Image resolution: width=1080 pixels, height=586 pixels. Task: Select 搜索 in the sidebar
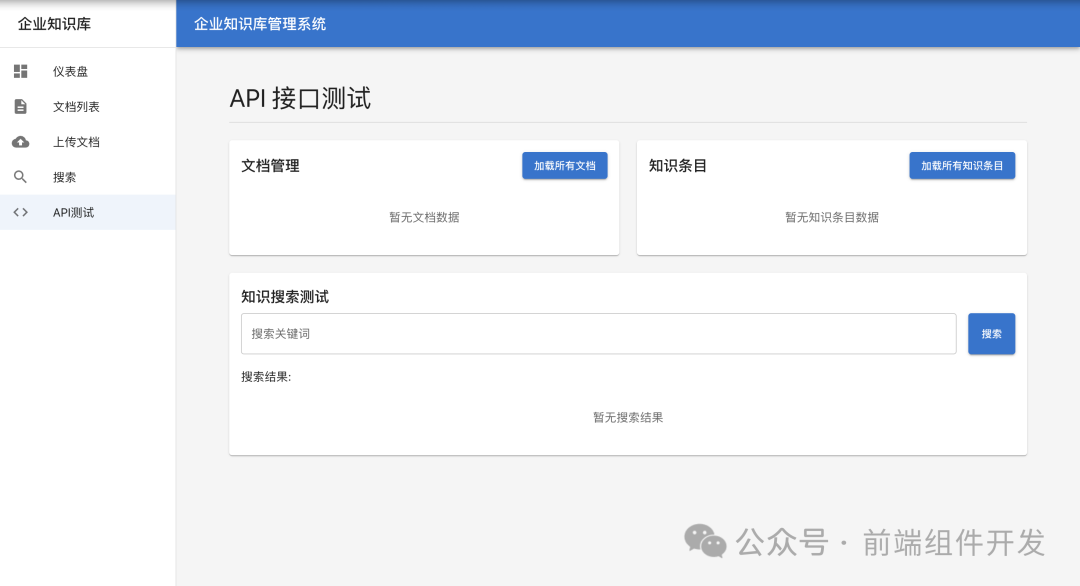(x=87, y=177)
